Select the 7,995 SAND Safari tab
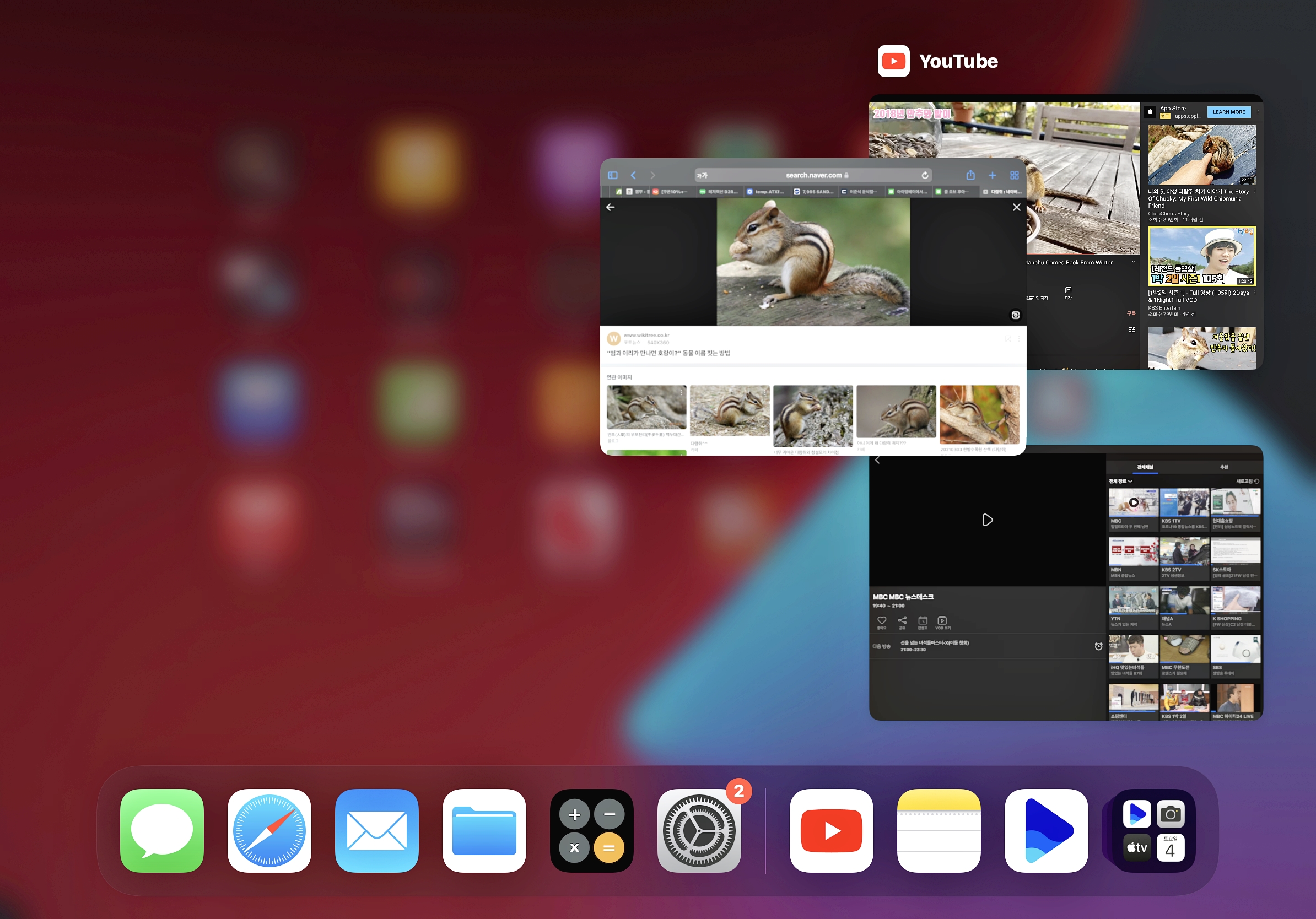 [813, 191]
